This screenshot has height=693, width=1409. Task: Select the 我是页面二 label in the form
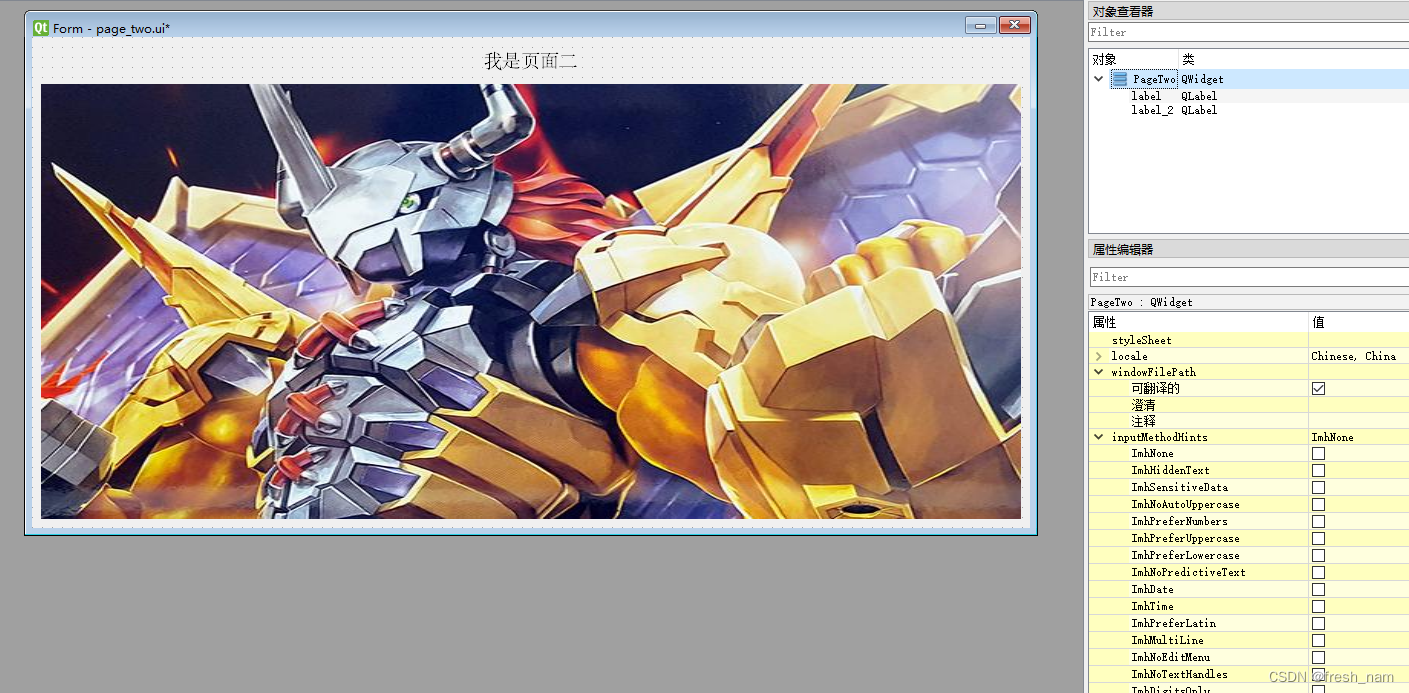[531, 61]
